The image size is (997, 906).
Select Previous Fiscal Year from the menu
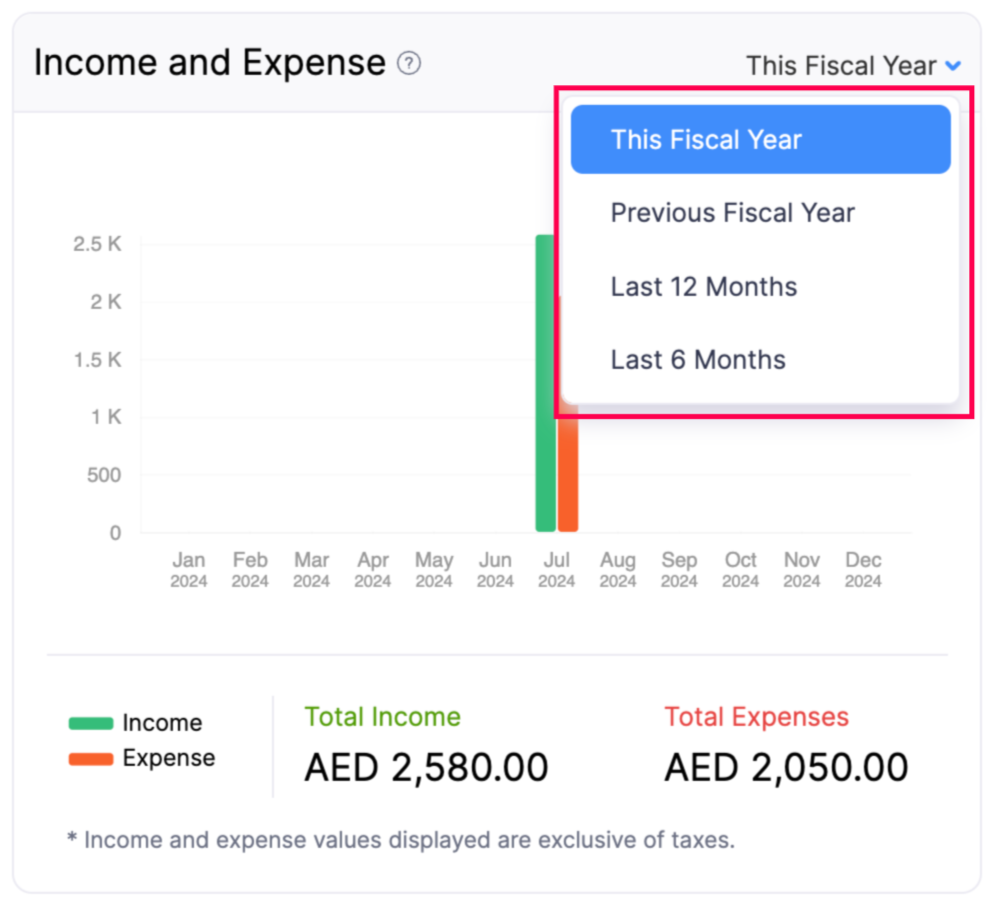732,213
